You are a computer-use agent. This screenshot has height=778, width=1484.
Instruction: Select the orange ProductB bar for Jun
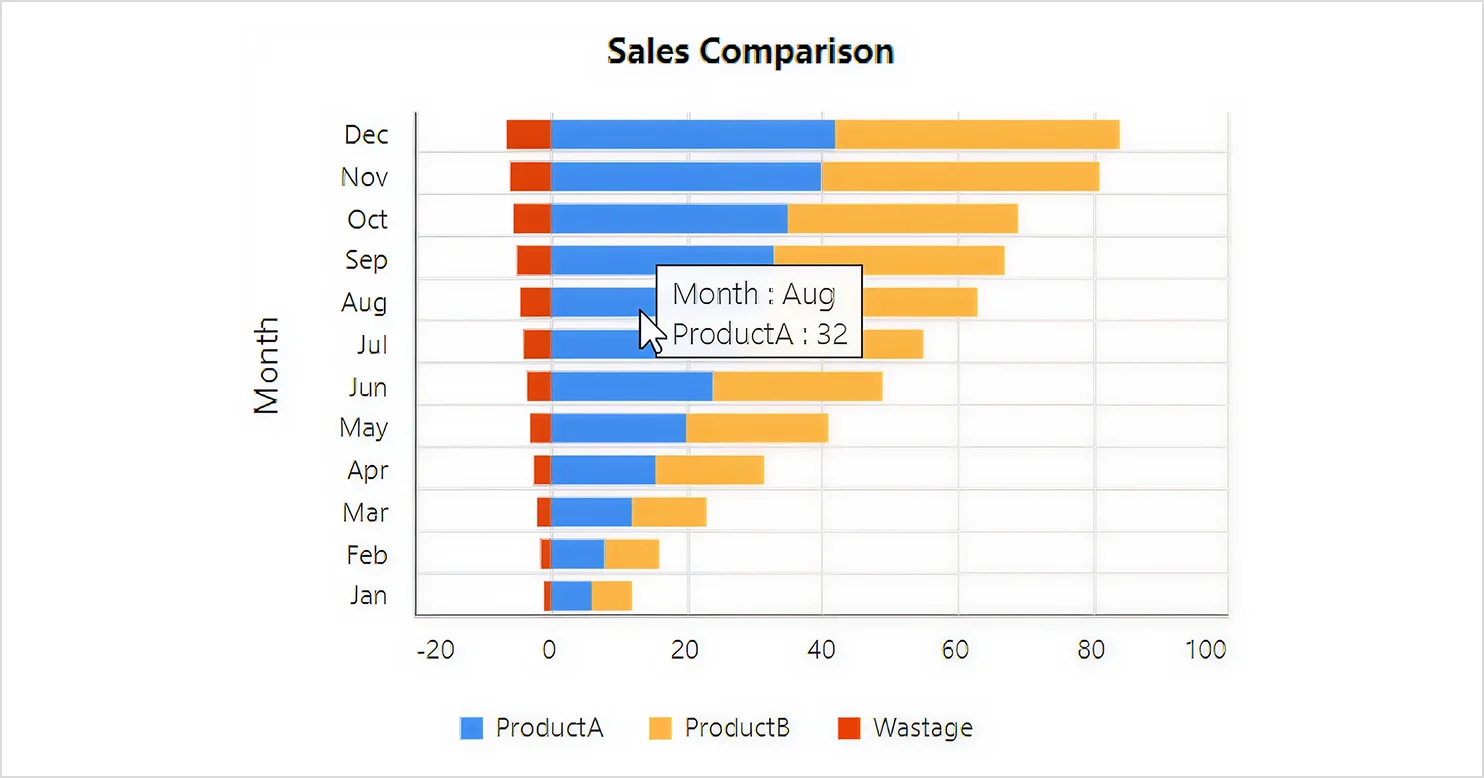(x=797, y=386)
